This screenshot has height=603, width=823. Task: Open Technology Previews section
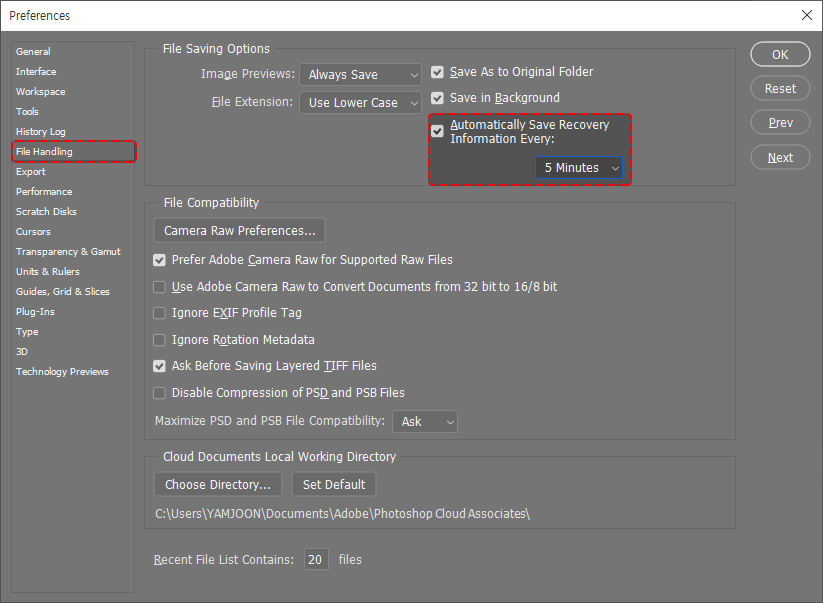pyautogui.click(x=62, y=372)
